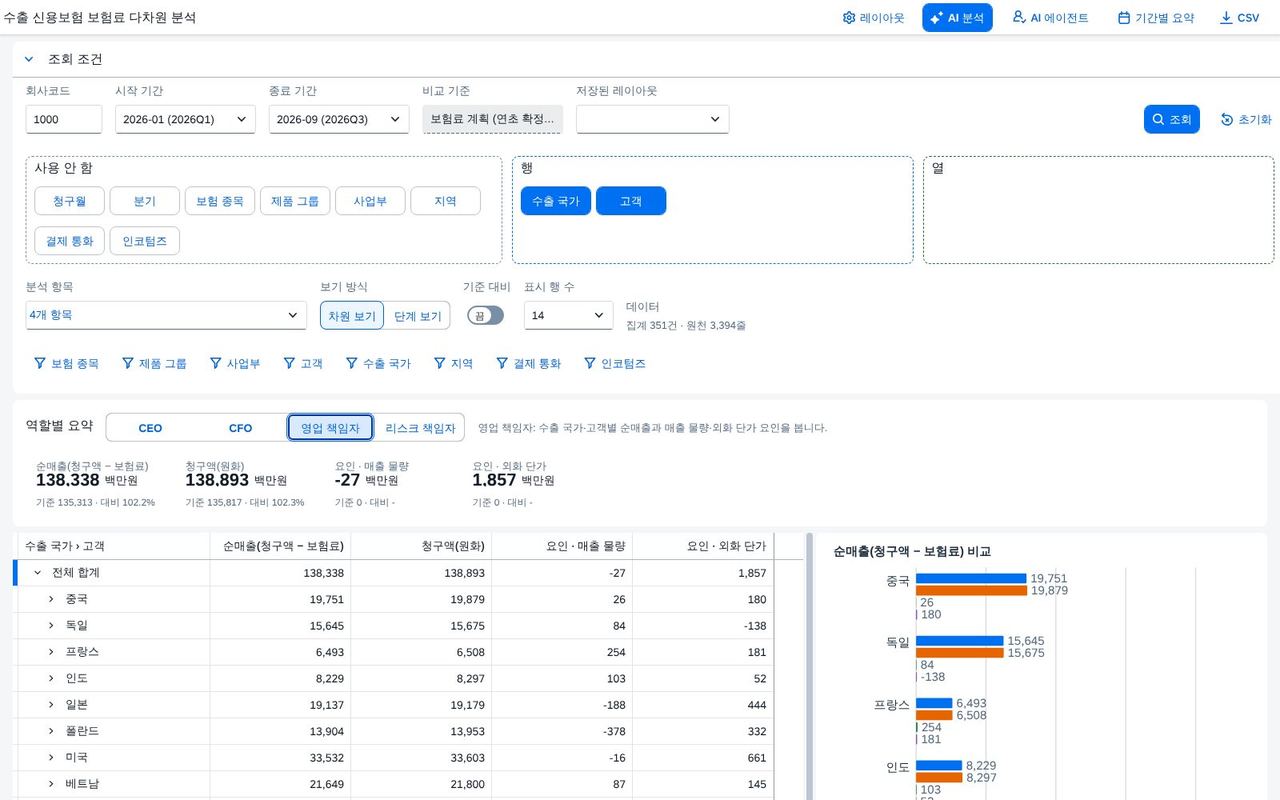Screen dimensions: 1280x800
Task: Click the 조회 search magnifier button
Action: tap(1171, 119)
